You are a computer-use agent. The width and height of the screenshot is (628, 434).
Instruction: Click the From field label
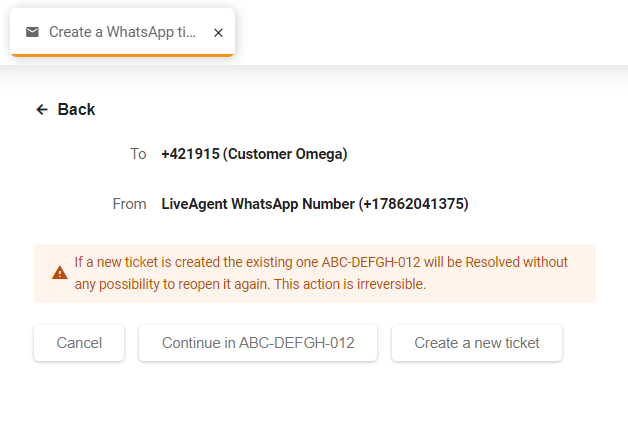coord(129,204)
